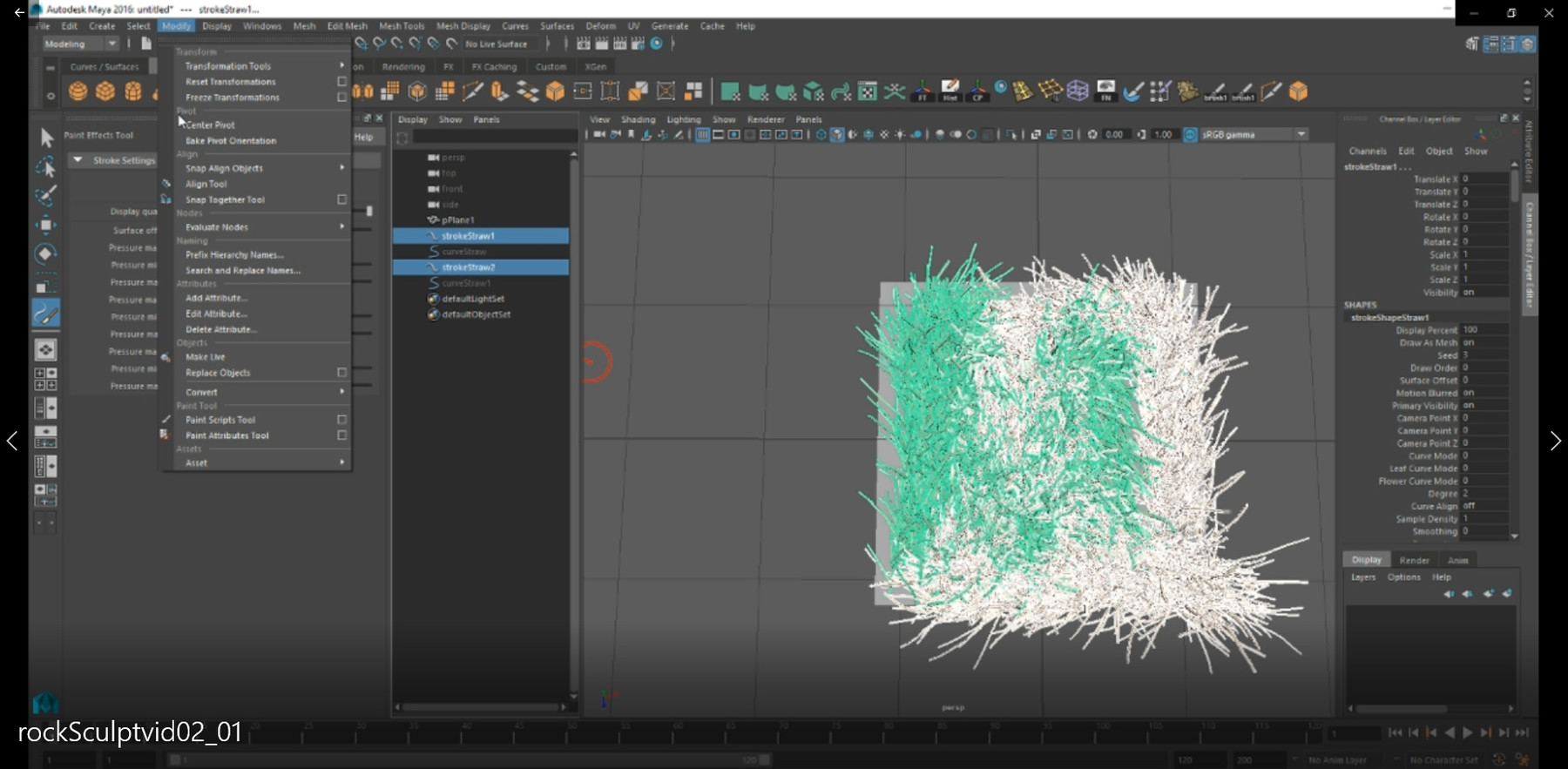
Task: Collapse the Stroke Settings section
Action: [78, 160]
